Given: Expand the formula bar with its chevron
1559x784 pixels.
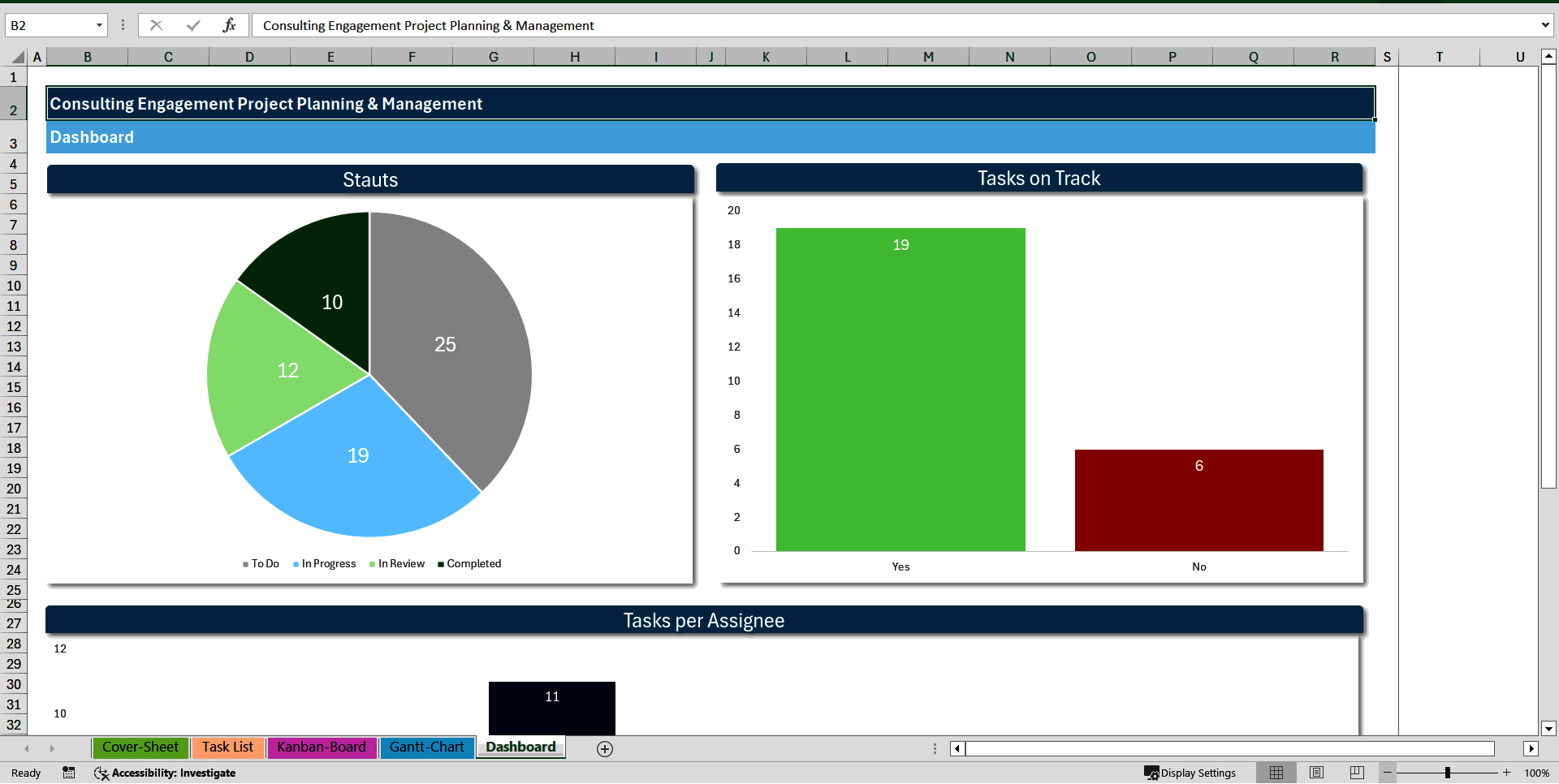Looking at the screenshot, I should pos(1545,25).
